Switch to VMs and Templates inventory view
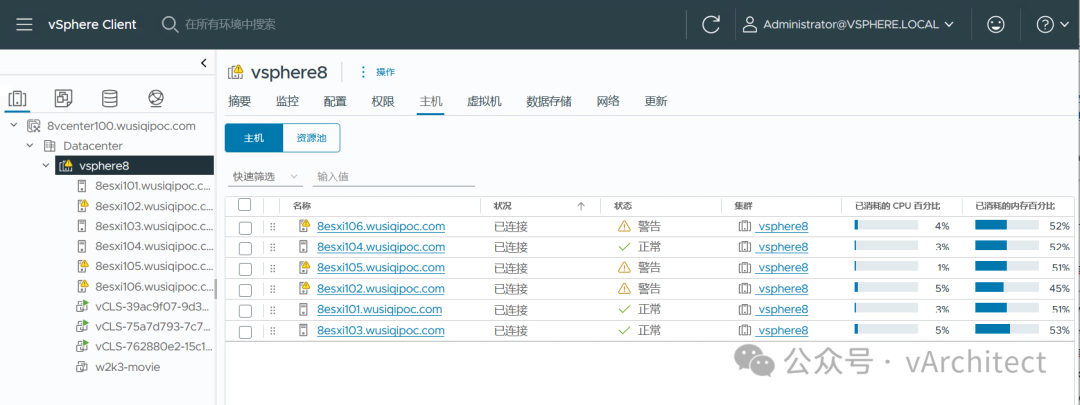The height and width of the screenshot is (405, 1080). click(x=63, y=98)
